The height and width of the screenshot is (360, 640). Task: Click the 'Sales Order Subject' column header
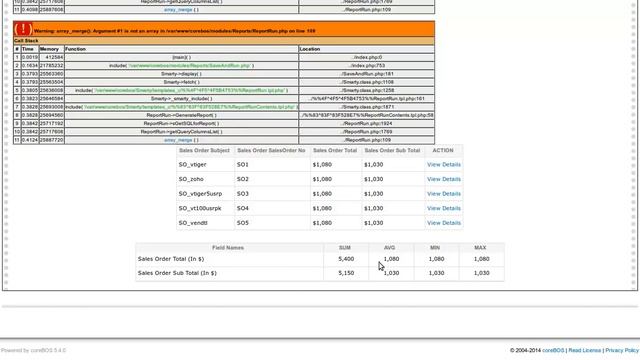click(204, 151)
